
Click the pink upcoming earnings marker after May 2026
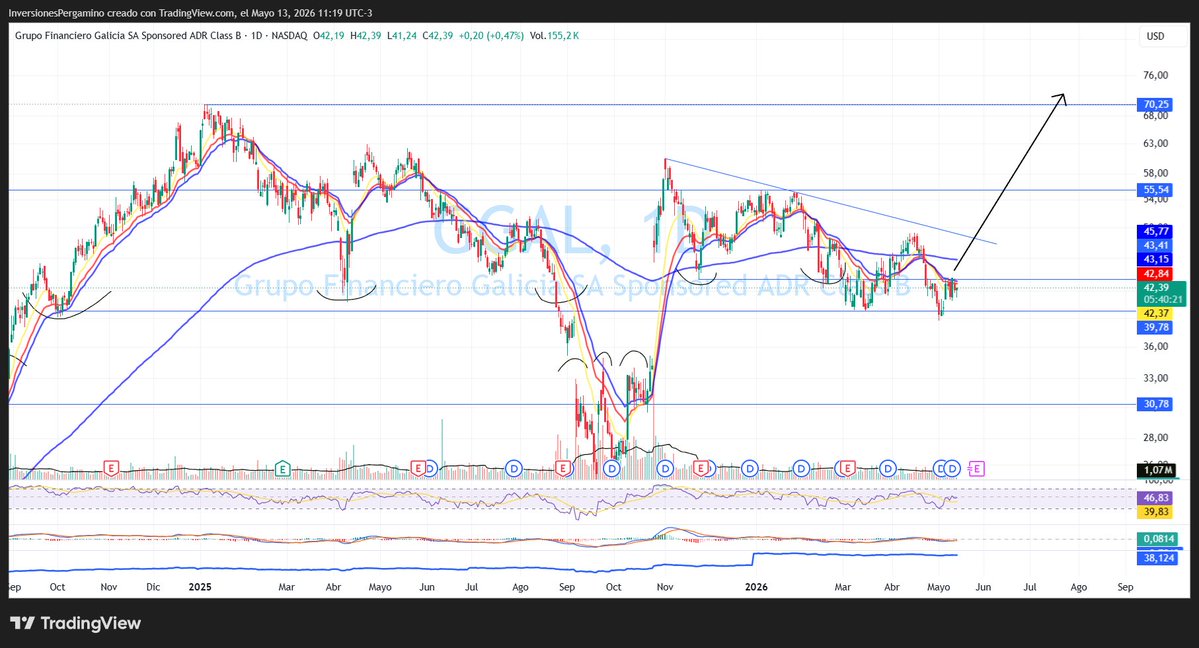[x=976, y=468]
